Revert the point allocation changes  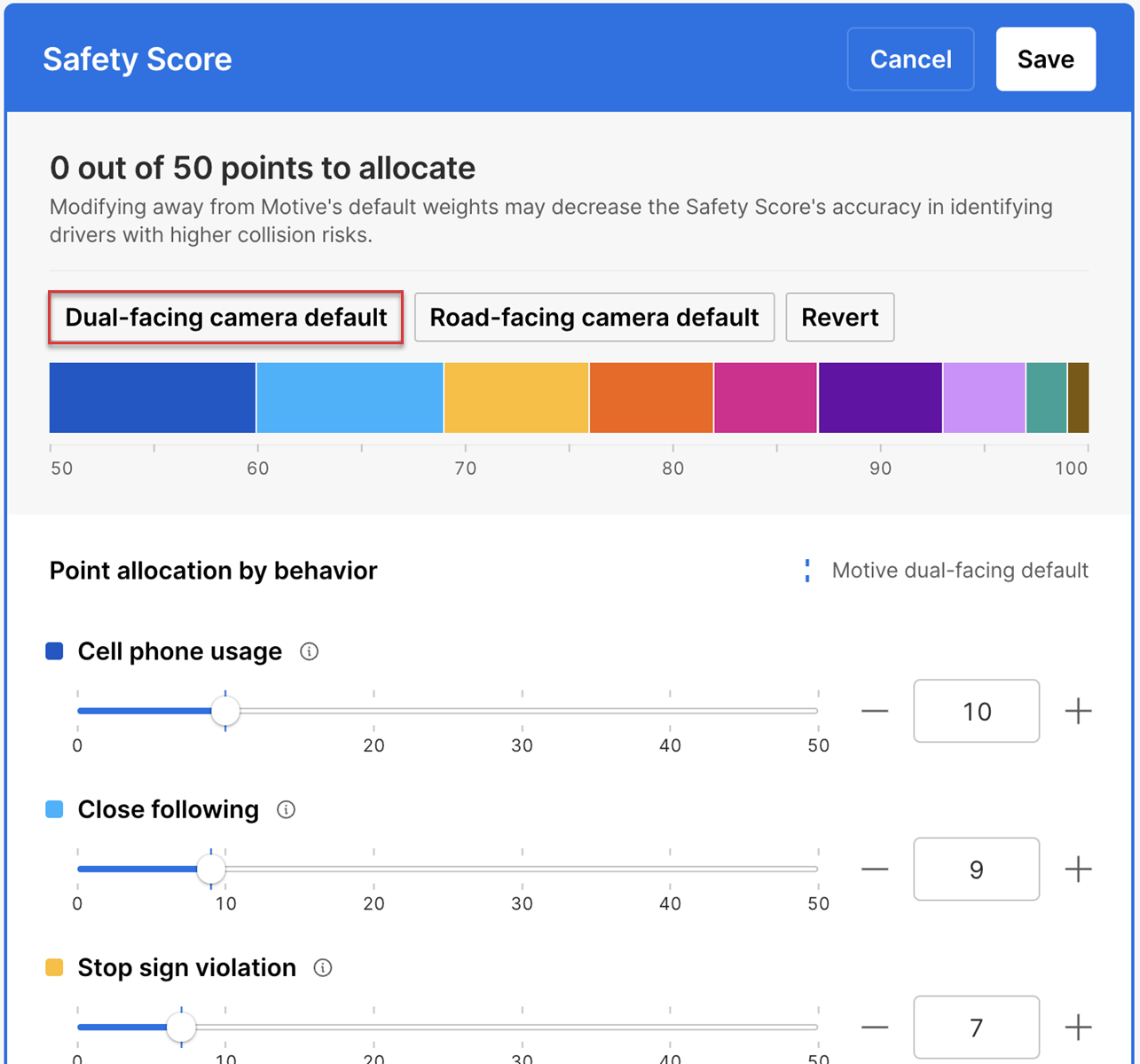coord(839,318)
